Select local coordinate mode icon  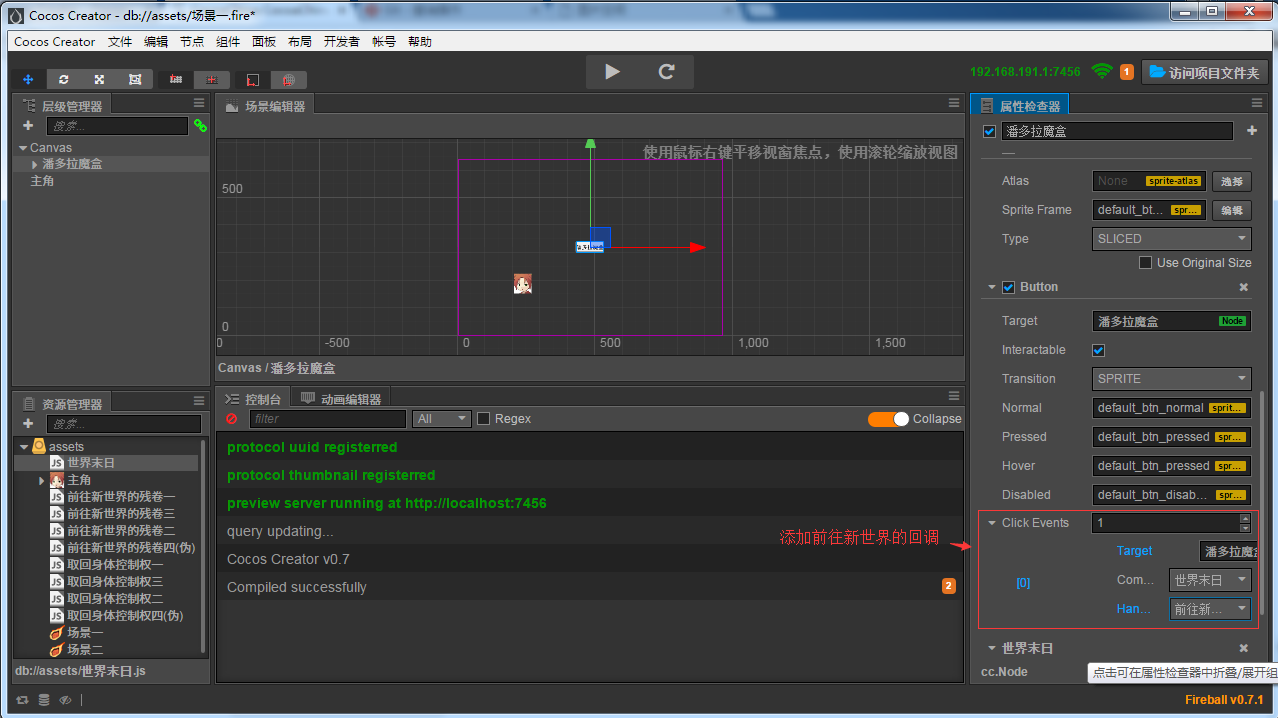(253, 79)
